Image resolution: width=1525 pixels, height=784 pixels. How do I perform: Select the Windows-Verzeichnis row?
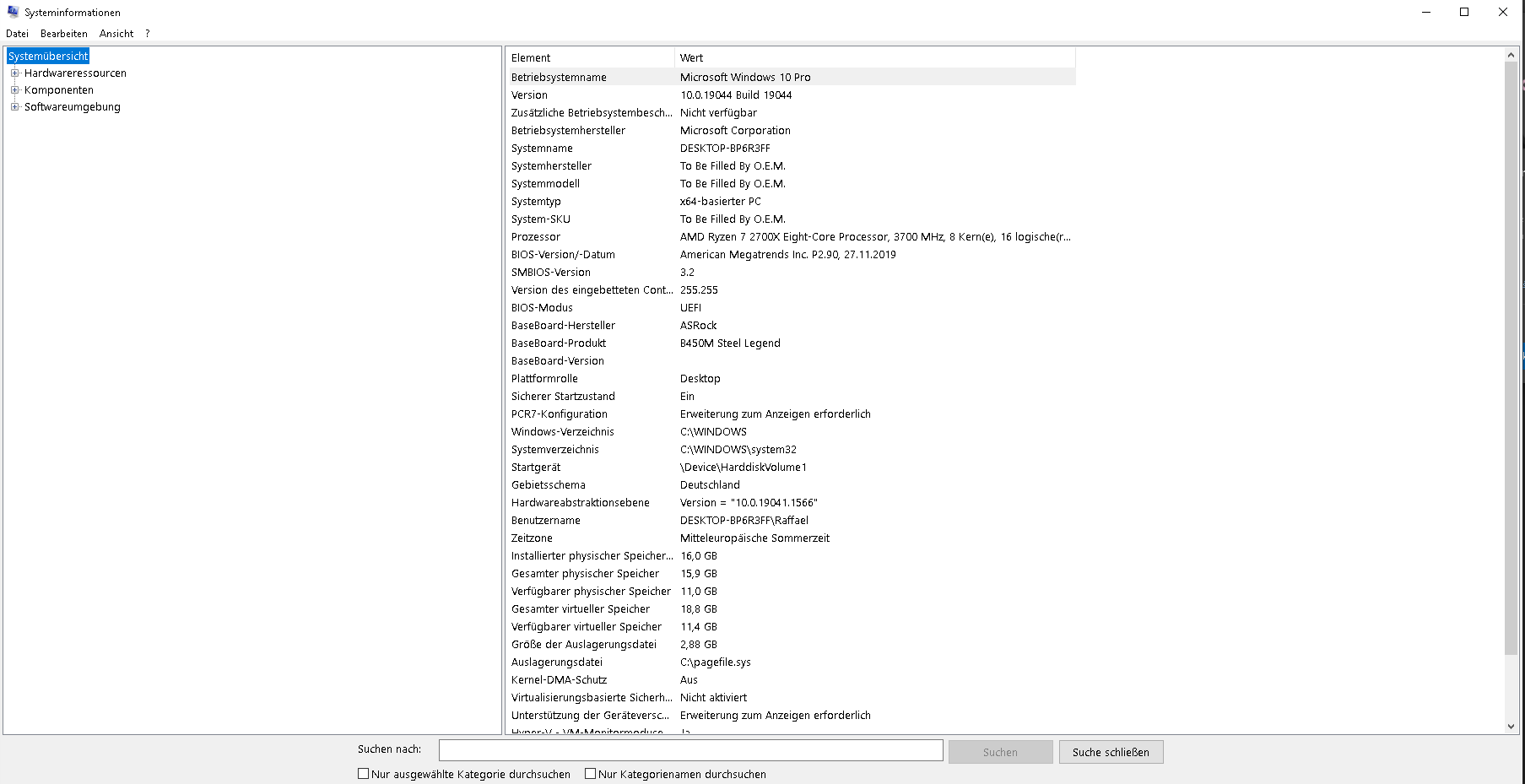[791, 432]
